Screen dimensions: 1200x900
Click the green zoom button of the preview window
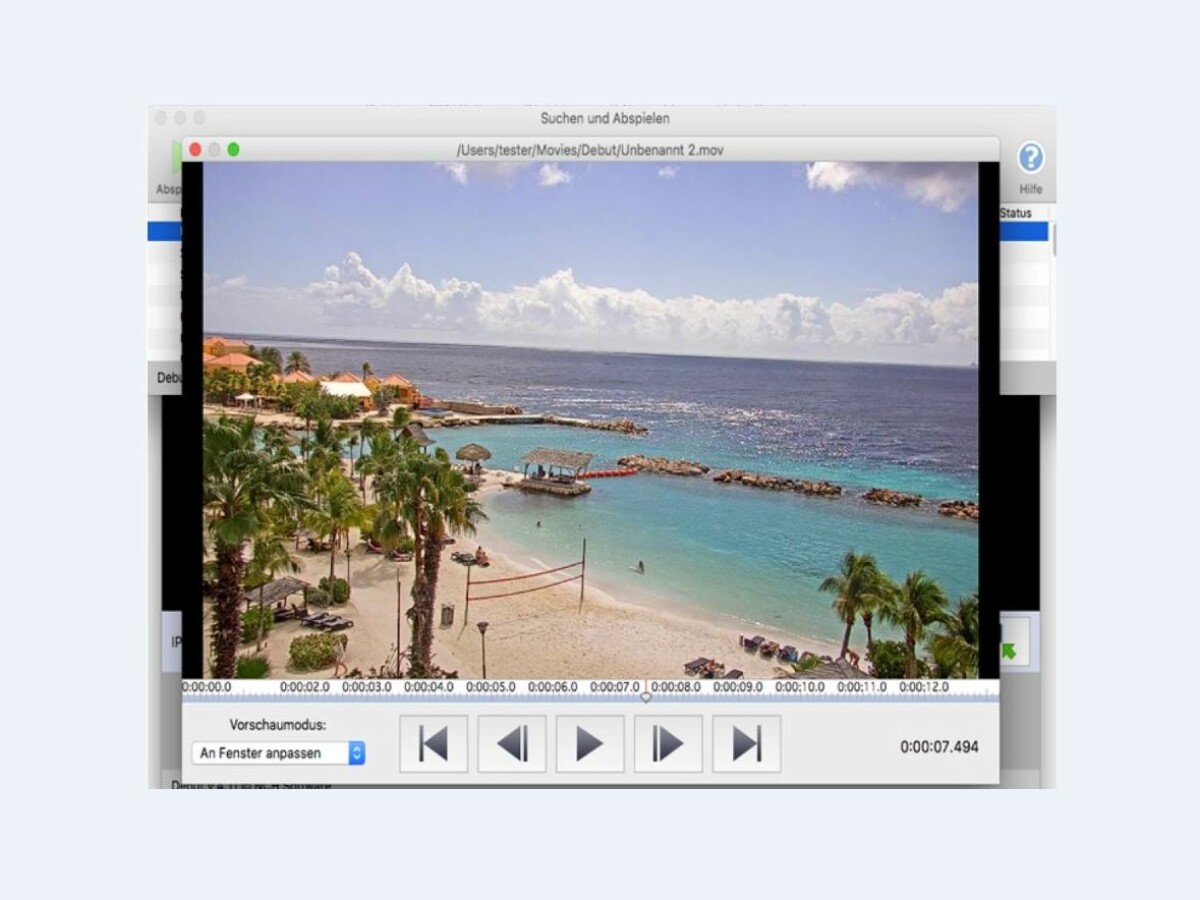[233, 150]
